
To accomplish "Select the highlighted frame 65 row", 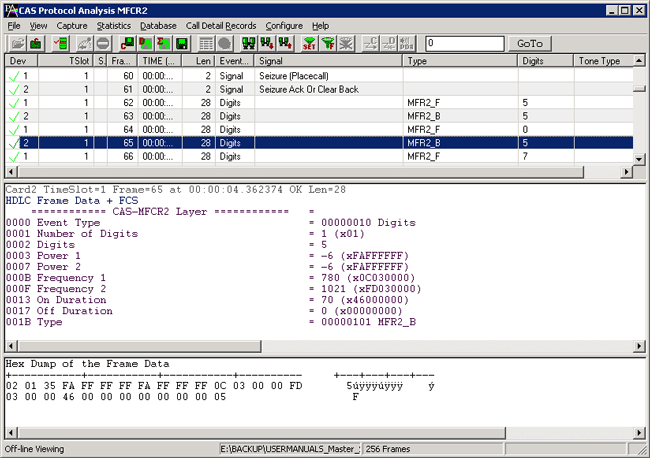I will click(319, 143).
